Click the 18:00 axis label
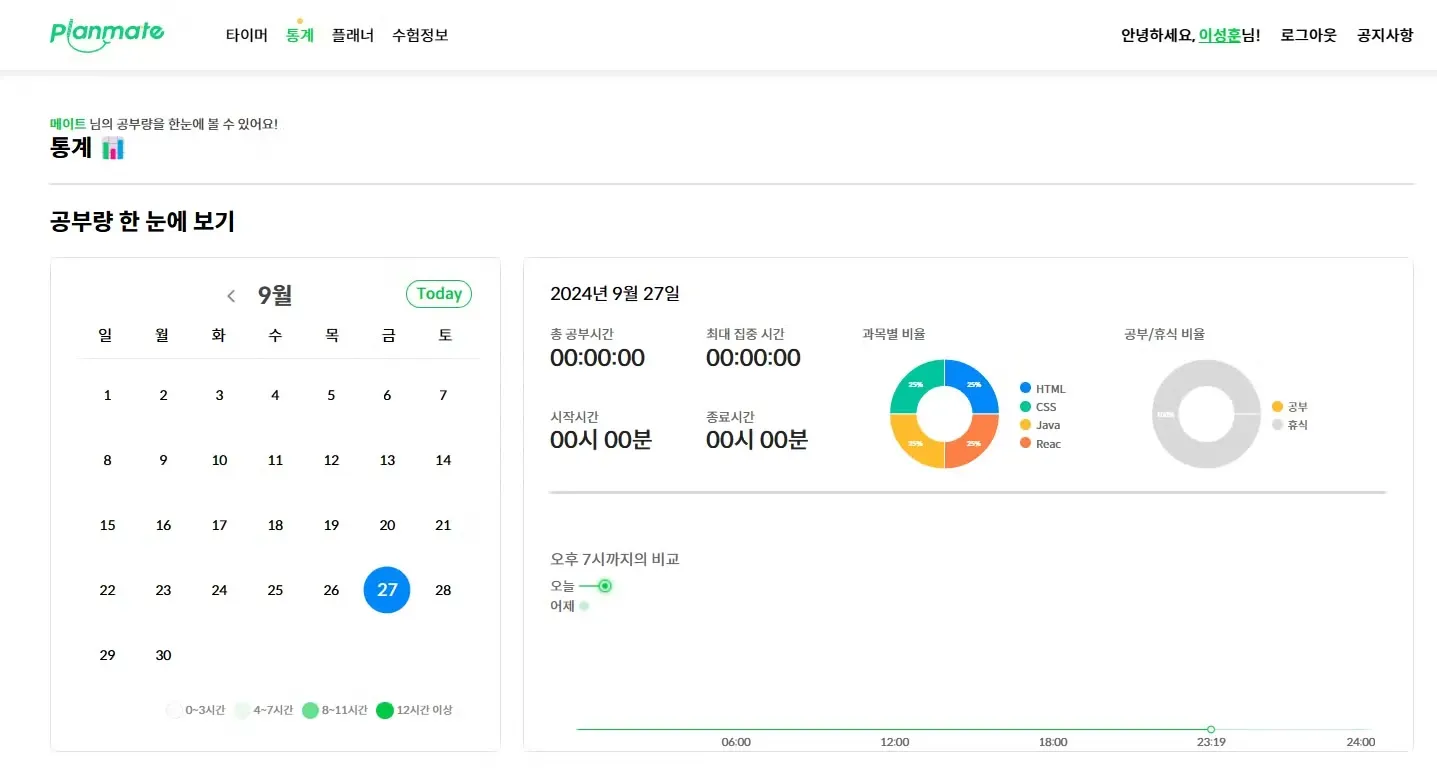1437x781 pixels. [1053, 742]
